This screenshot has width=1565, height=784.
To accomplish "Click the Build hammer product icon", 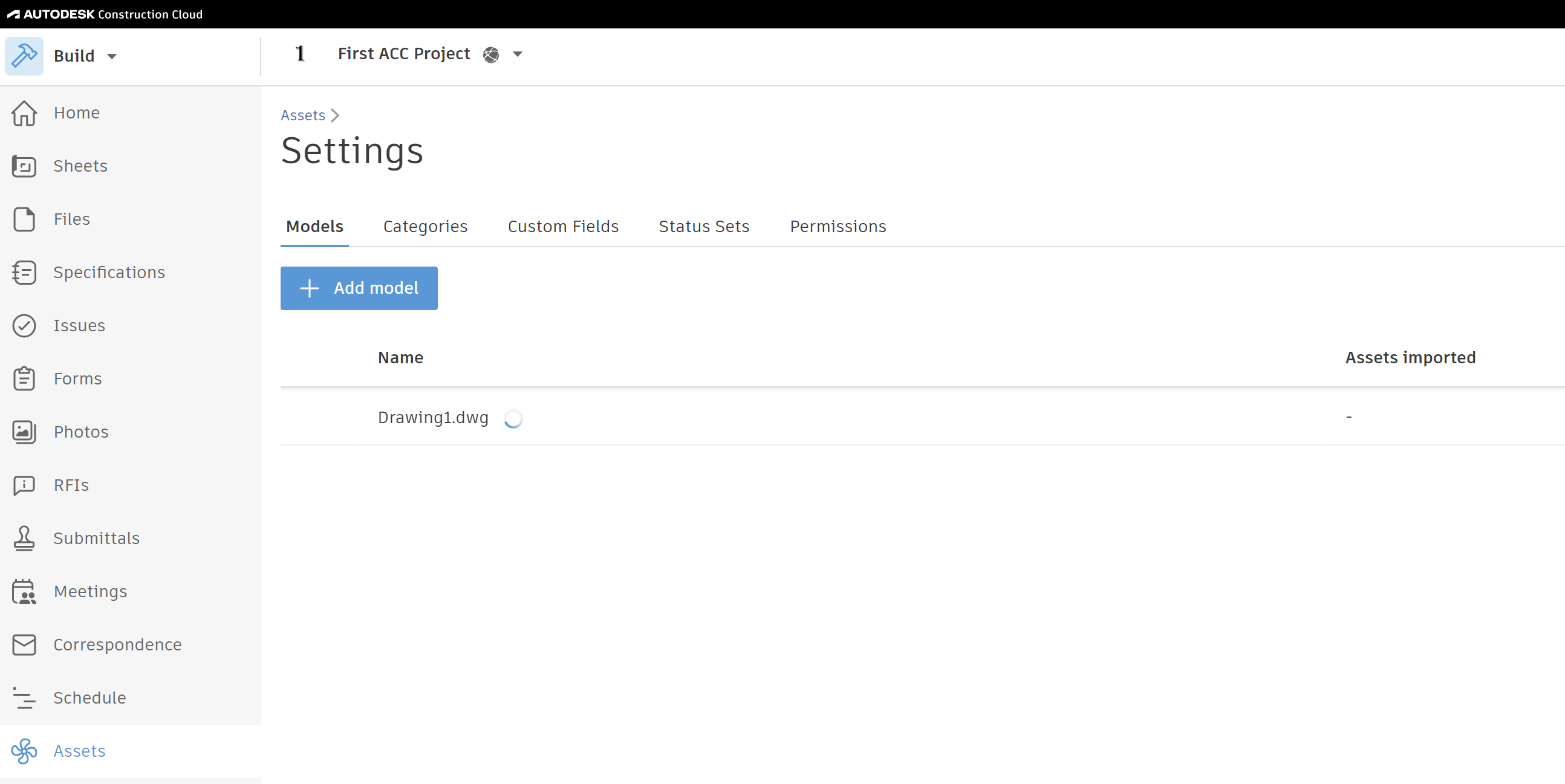I will point(24,56).
